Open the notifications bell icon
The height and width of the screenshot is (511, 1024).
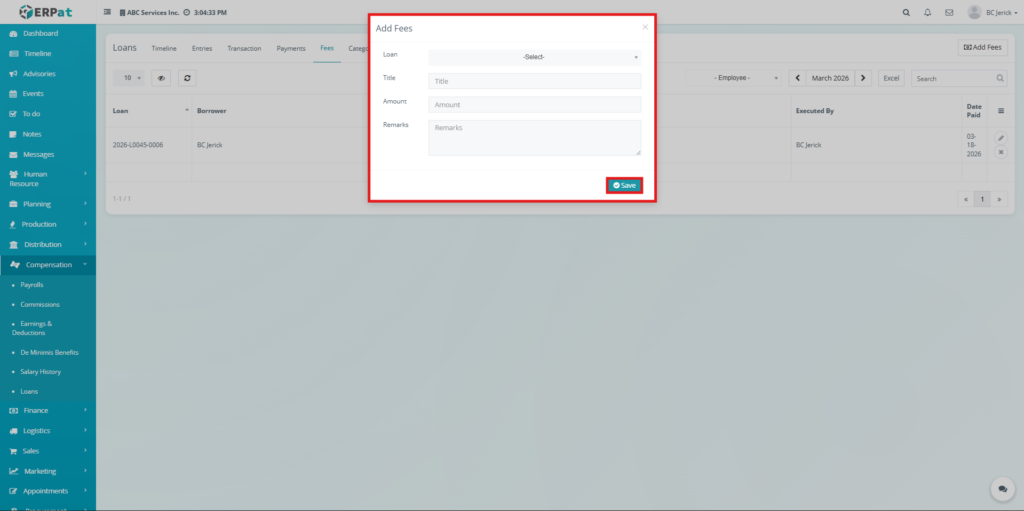coord(927,12)
